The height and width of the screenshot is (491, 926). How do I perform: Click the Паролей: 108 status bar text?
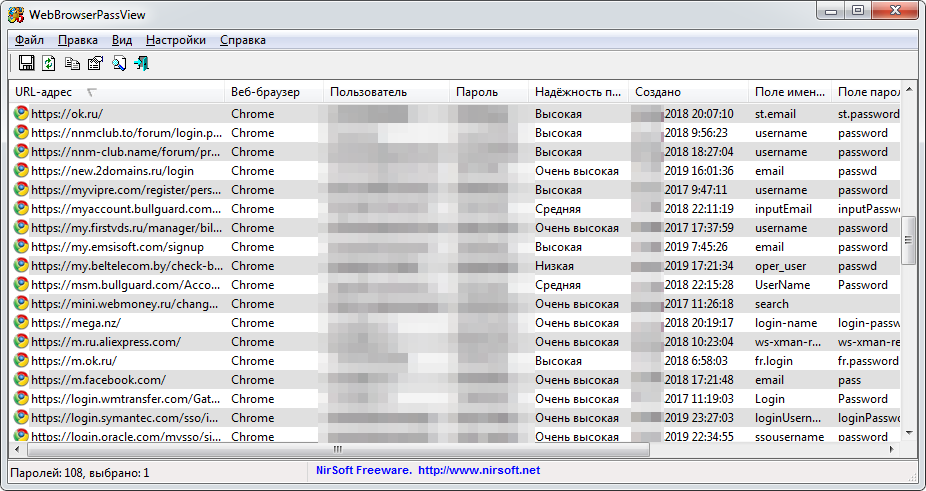pyautogui.click(x=80, y=473)
